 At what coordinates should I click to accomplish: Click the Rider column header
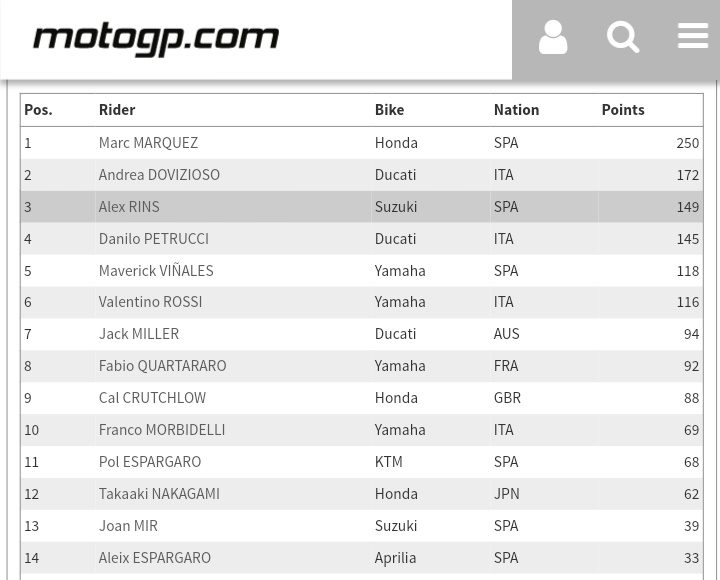117,110
